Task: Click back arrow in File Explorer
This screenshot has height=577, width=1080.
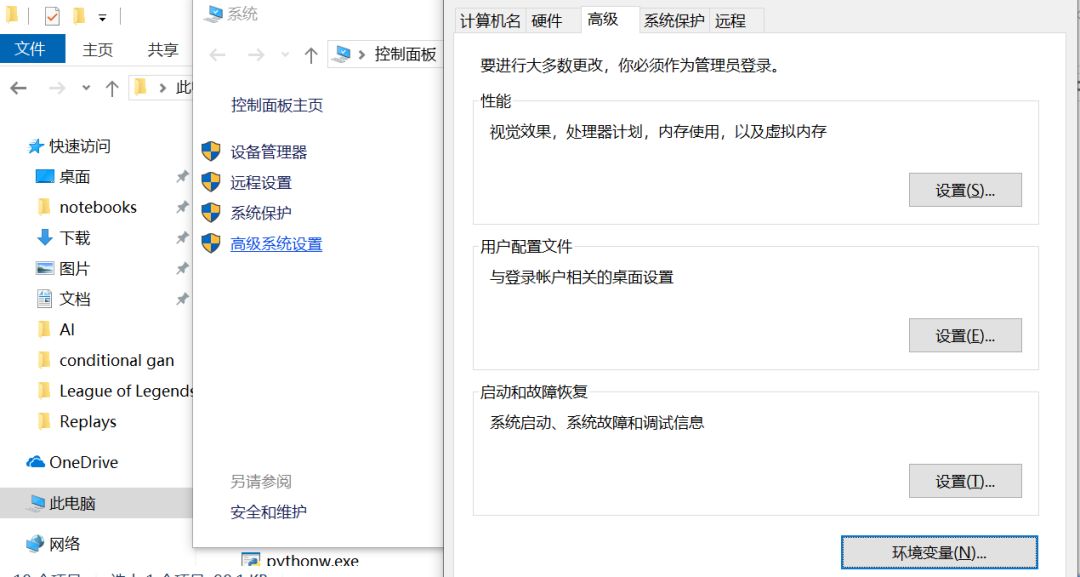Action: 19,88
